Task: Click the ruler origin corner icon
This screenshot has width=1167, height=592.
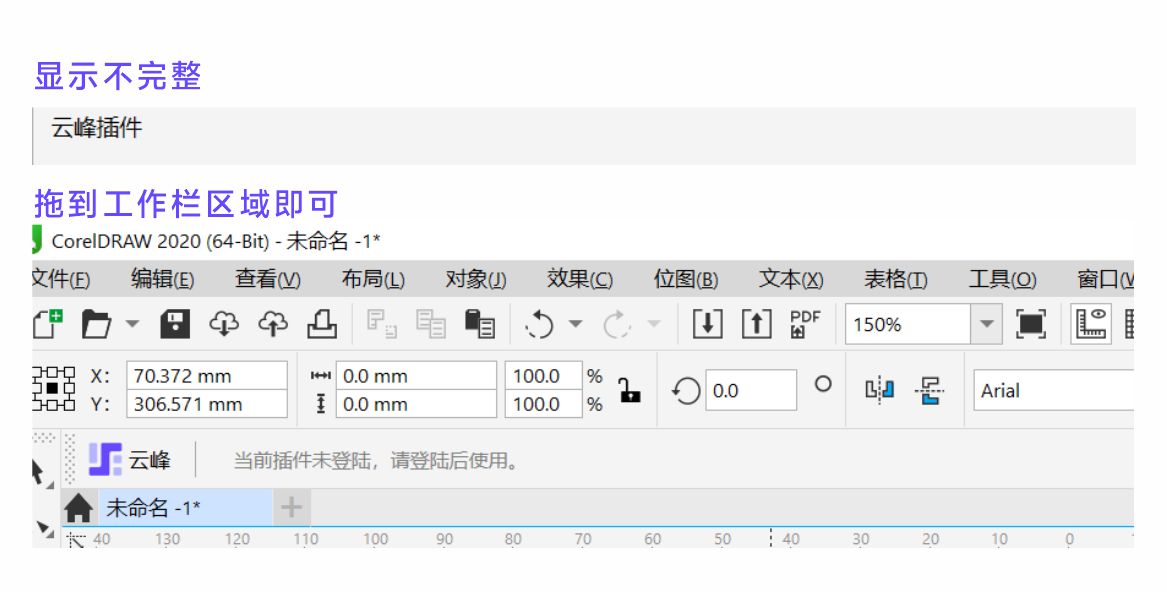Action: coord(77,541)
